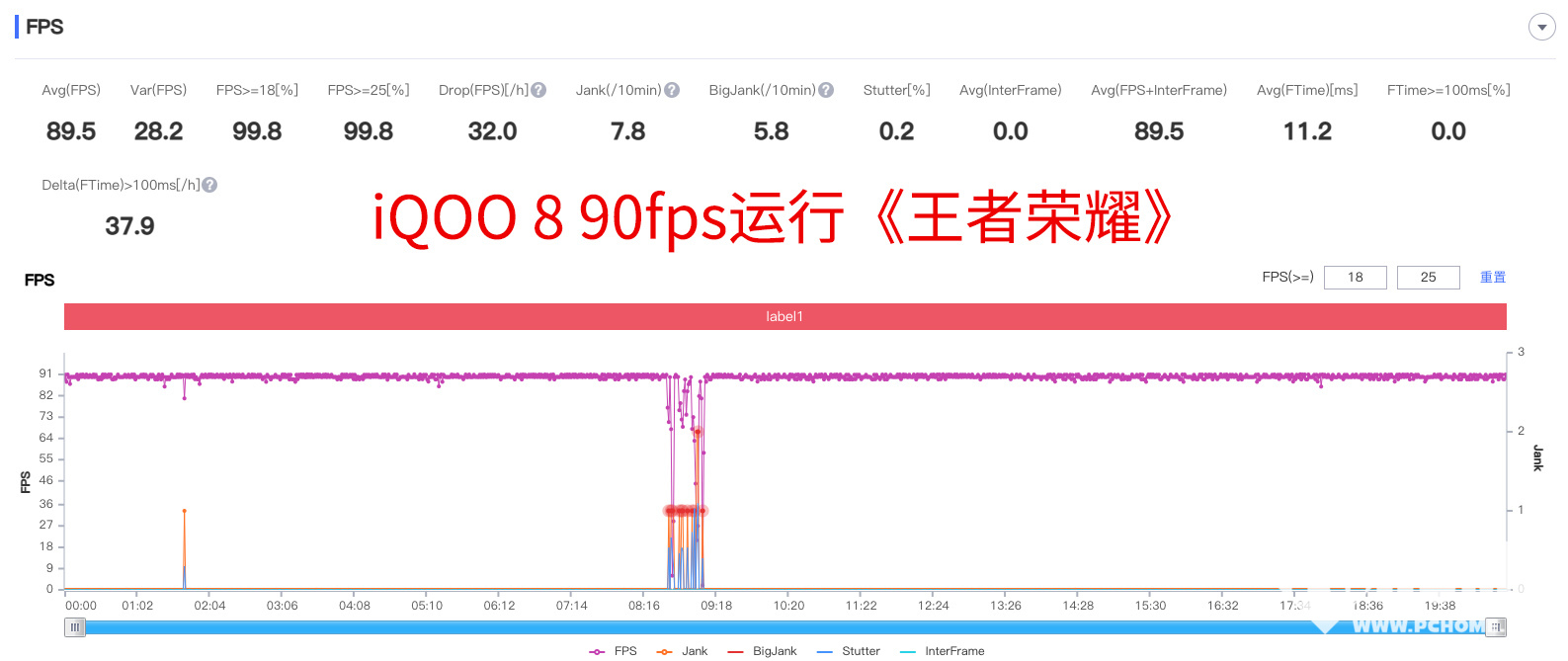Click the 08:16 time axis label
1568x661 pixels.
click(644, 606)
